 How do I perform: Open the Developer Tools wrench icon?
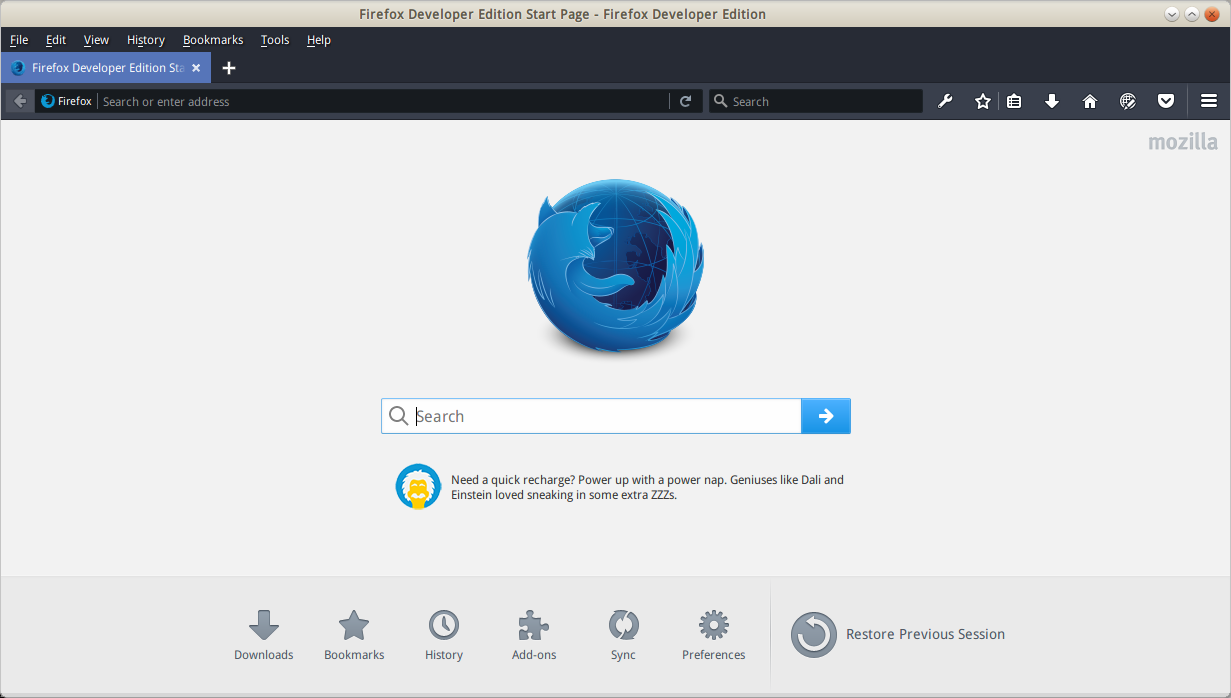click(x=944, y=101)
